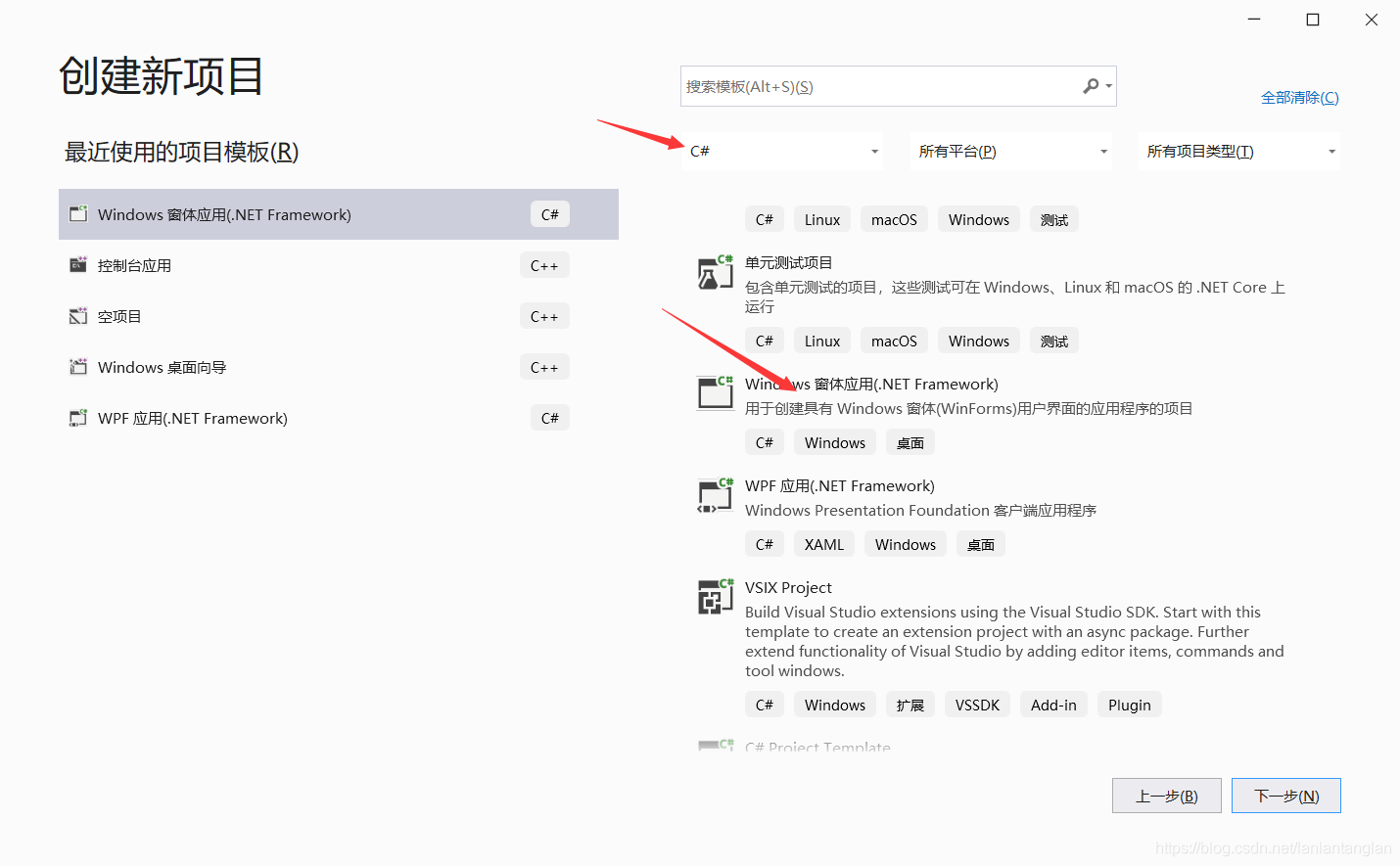Select the 单元测试项目 template title
Viewport: 1400px width, 866px height.
(788, 262)
